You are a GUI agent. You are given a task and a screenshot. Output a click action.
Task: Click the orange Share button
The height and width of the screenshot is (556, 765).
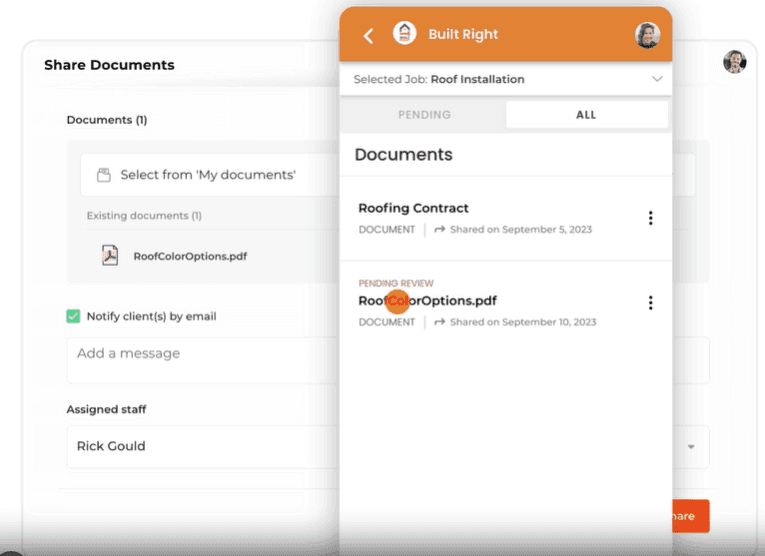690,516
